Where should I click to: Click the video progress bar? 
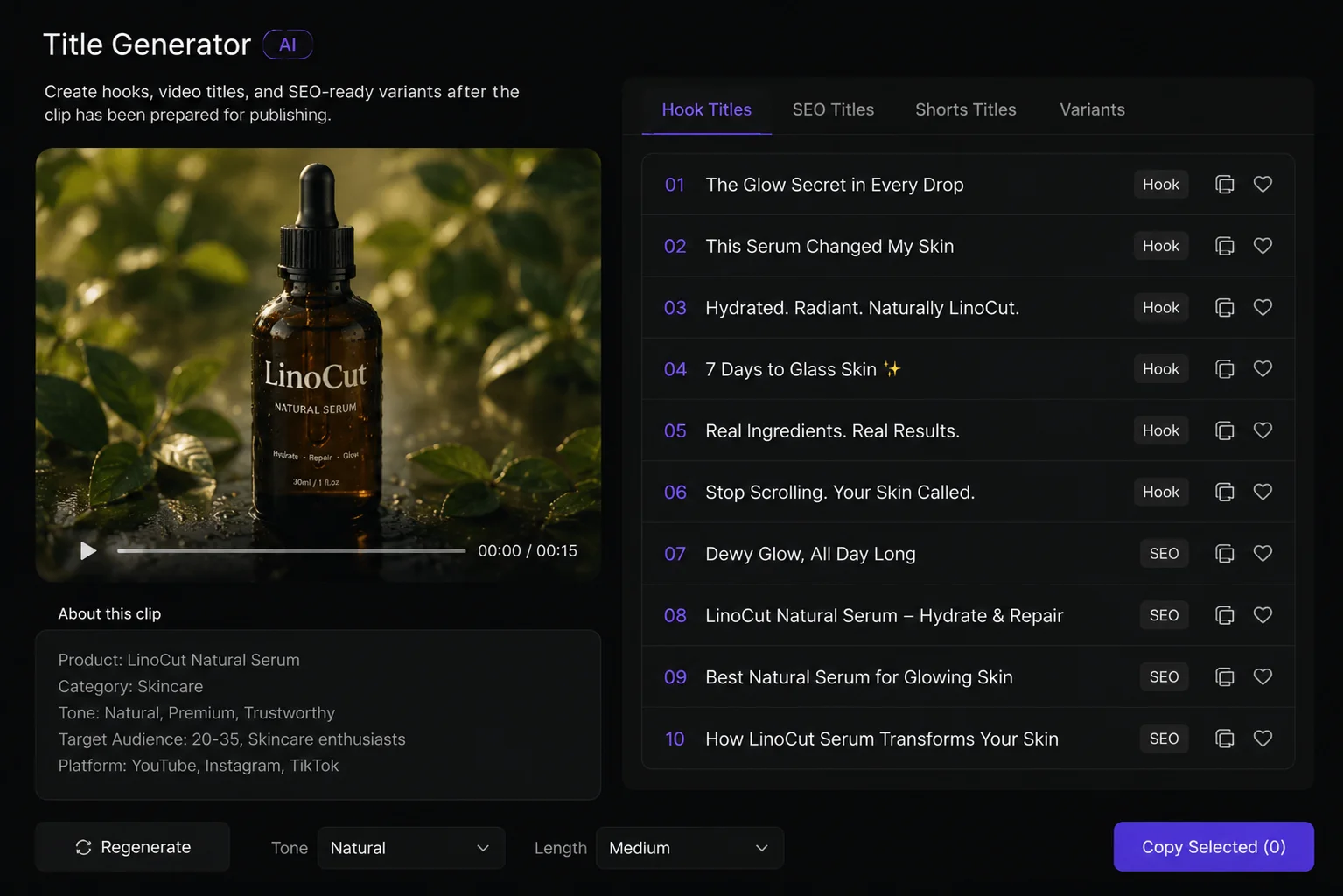click(x=291, y=551)
